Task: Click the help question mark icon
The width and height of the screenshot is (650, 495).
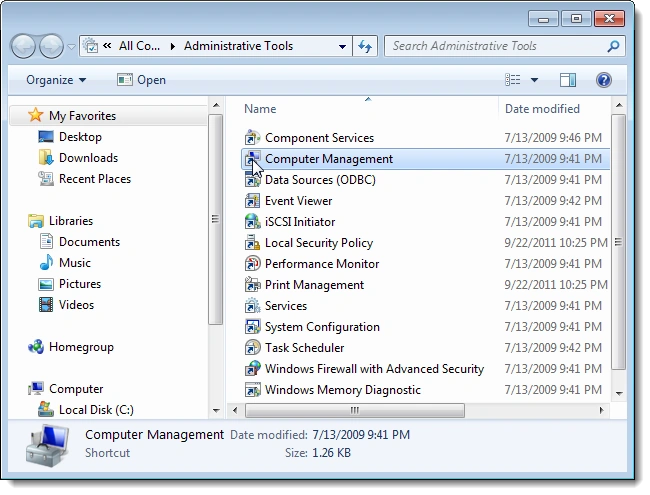Action: pyautogui.click(x=604, y=80)
